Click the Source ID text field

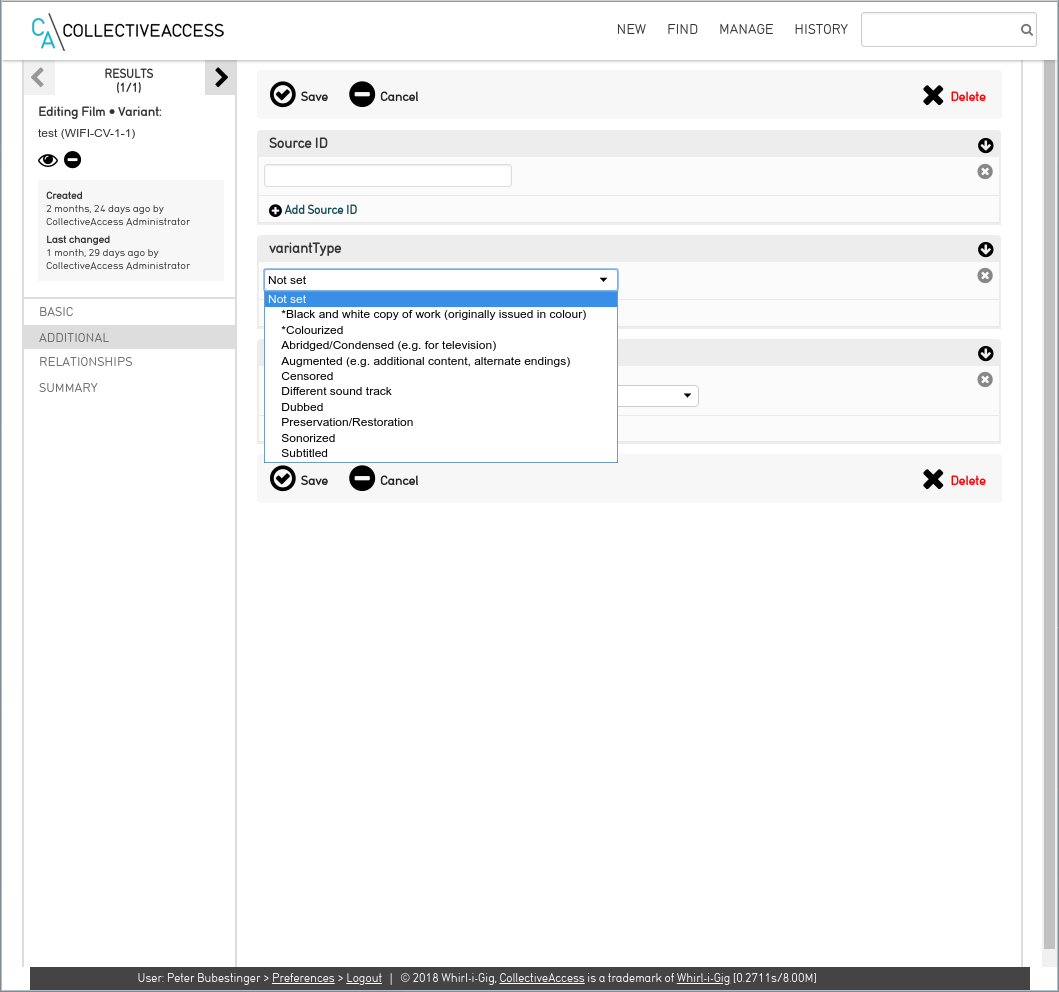pos(387,176)
